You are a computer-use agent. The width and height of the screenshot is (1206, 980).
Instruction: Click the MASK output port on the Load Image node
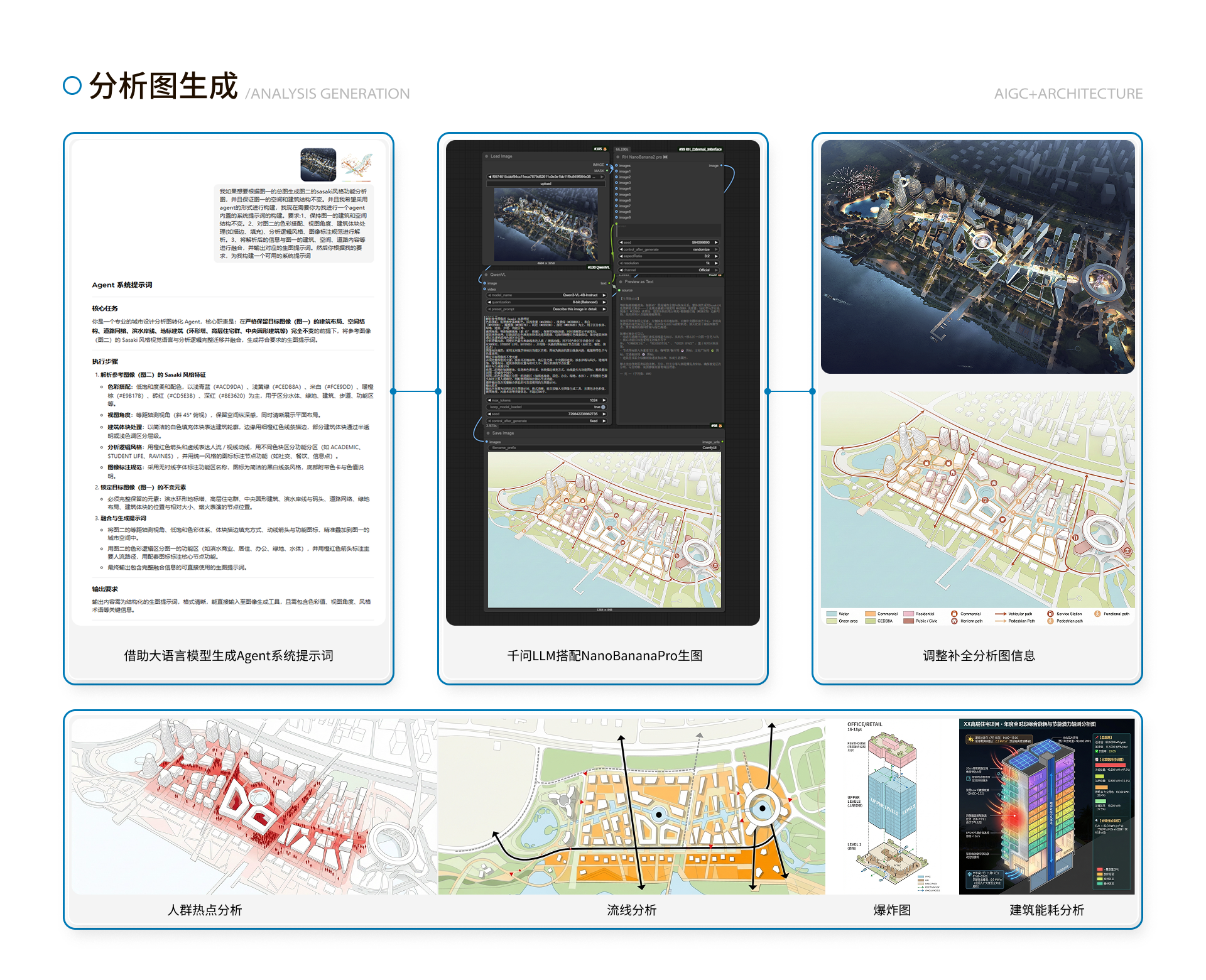point(607,170)
